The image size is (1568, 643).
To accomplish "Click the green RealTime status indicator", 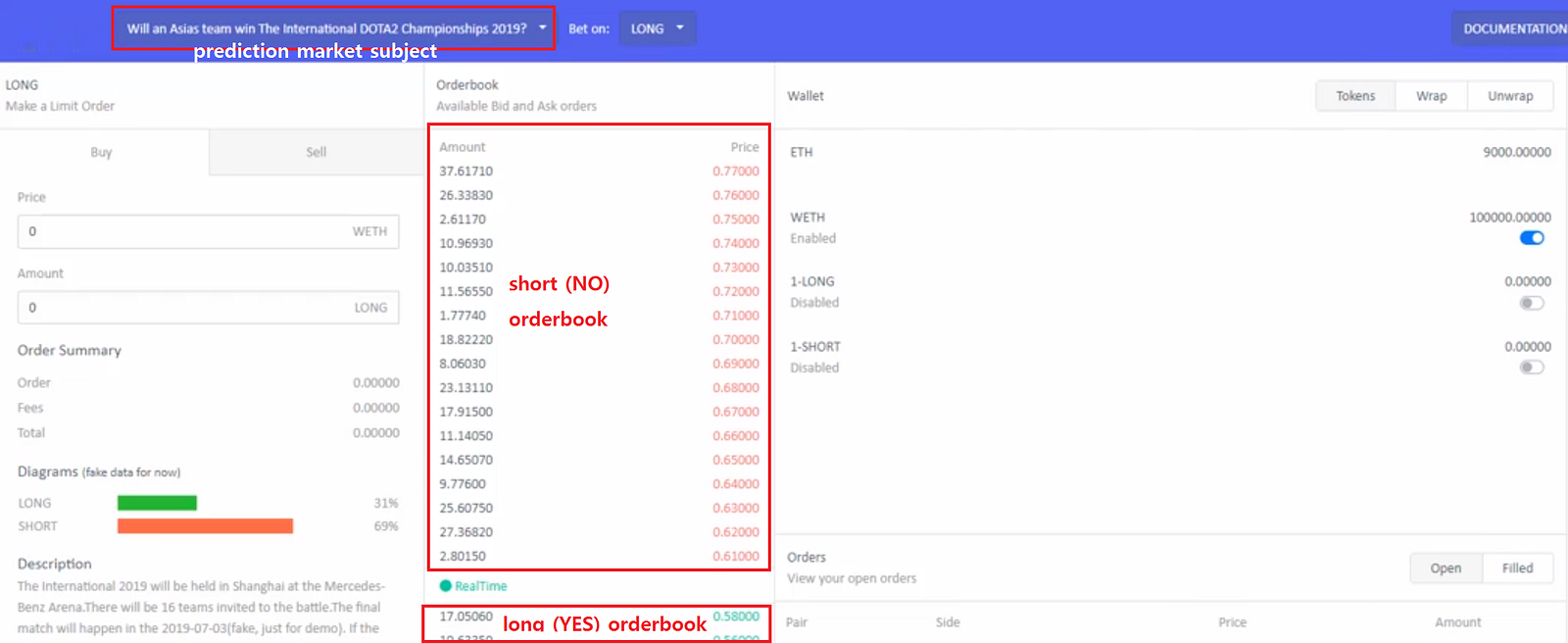I will (473, 586).
